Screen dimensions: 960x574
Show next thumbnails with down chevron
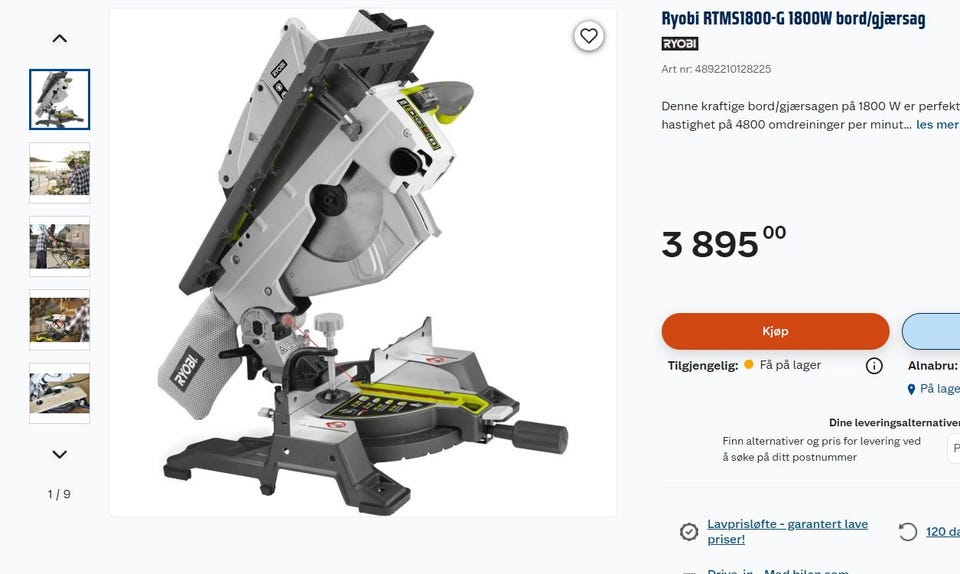(x=59, y=454)
